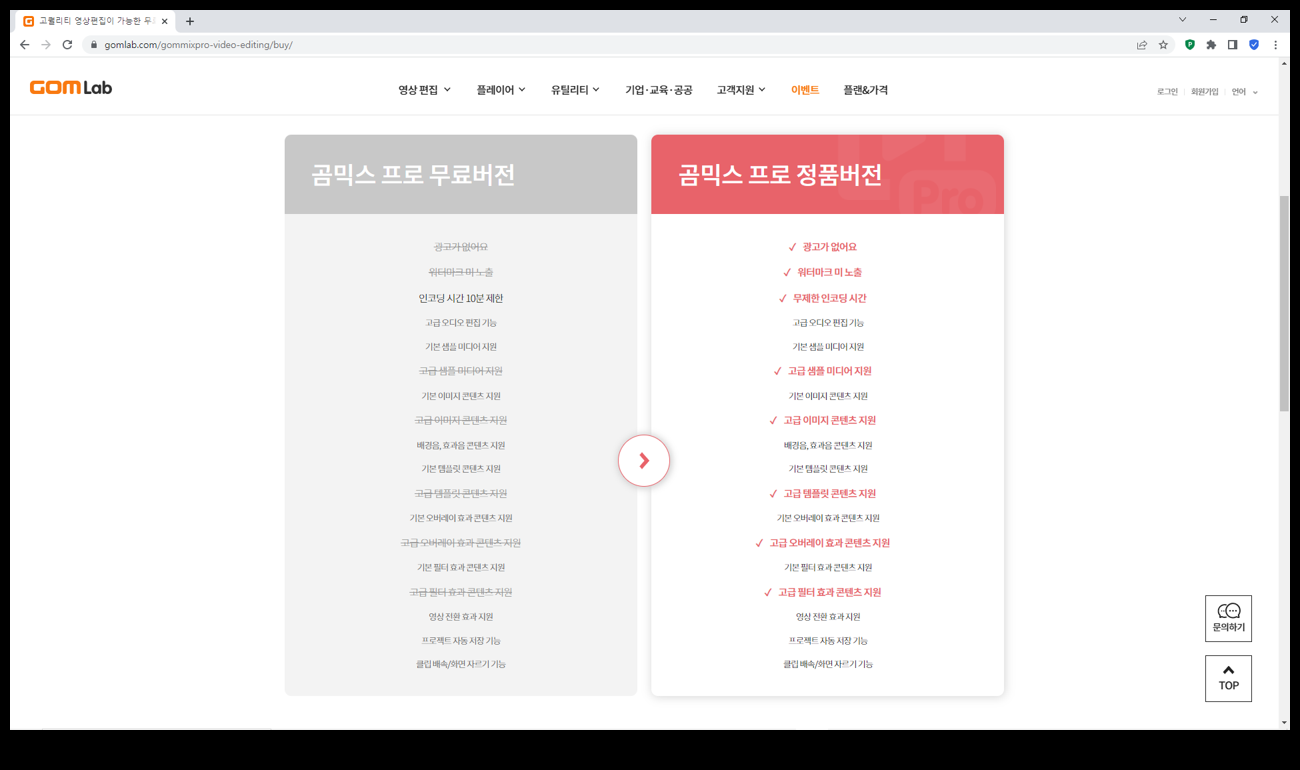1300x770 pixels.
Task: Click 인코딩 시간 10분 제한 text
Action: (461, 298)
